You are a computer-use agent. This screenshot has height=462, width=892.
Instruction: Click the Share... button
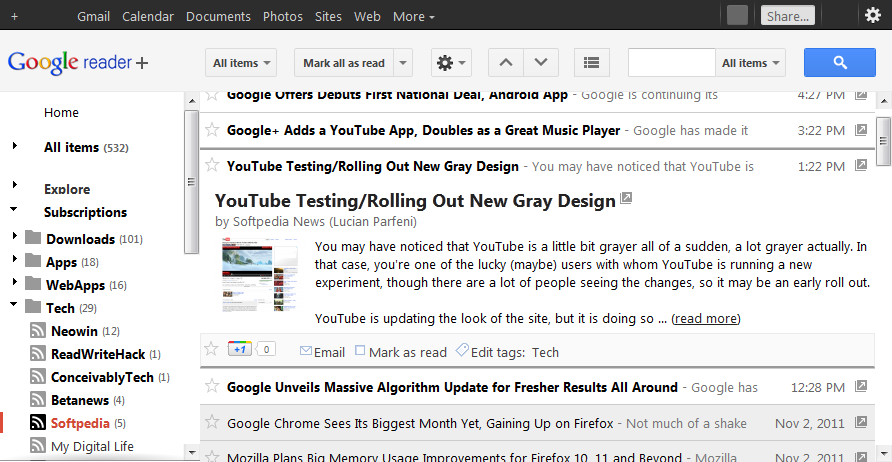pos(787,16)
